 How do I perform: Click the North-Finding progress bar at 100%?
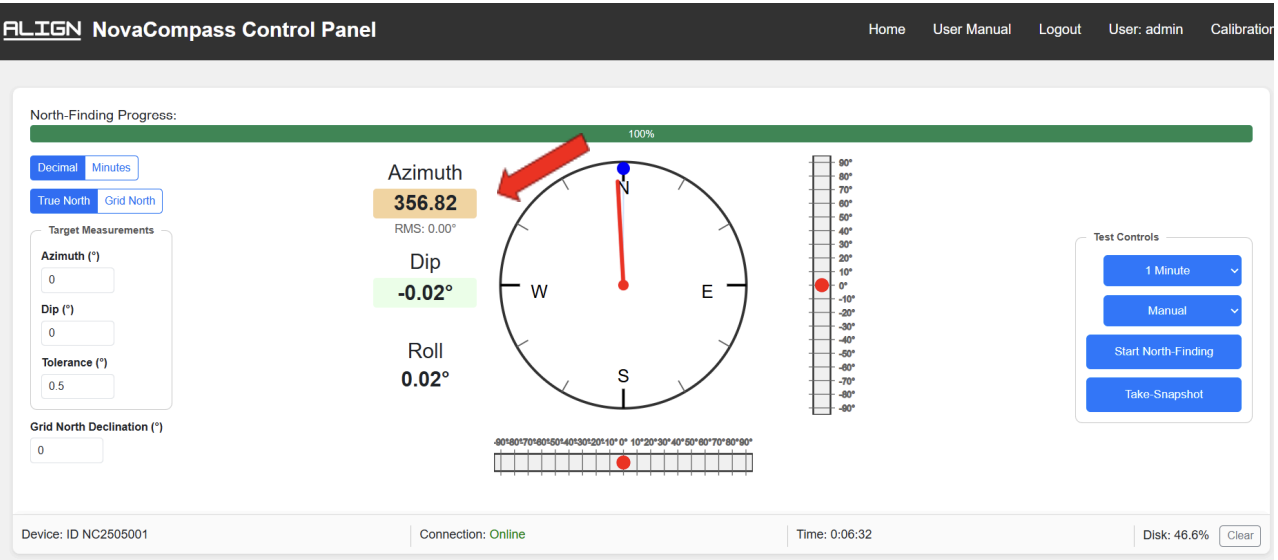click(641, 134)
